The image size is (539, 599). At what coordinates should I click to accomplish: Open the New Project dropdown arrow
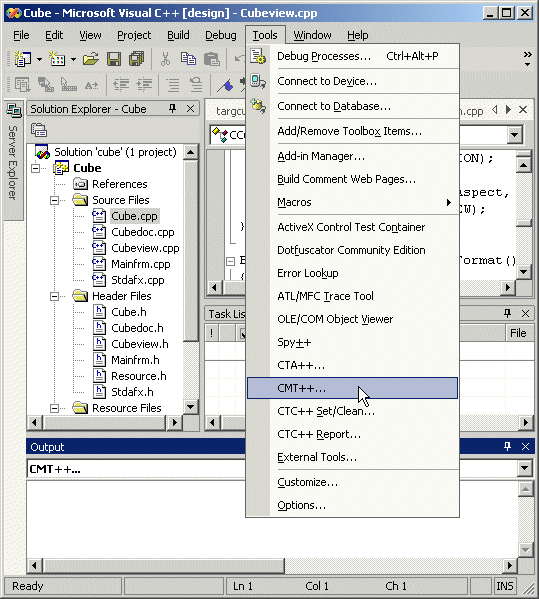(39, 59)
